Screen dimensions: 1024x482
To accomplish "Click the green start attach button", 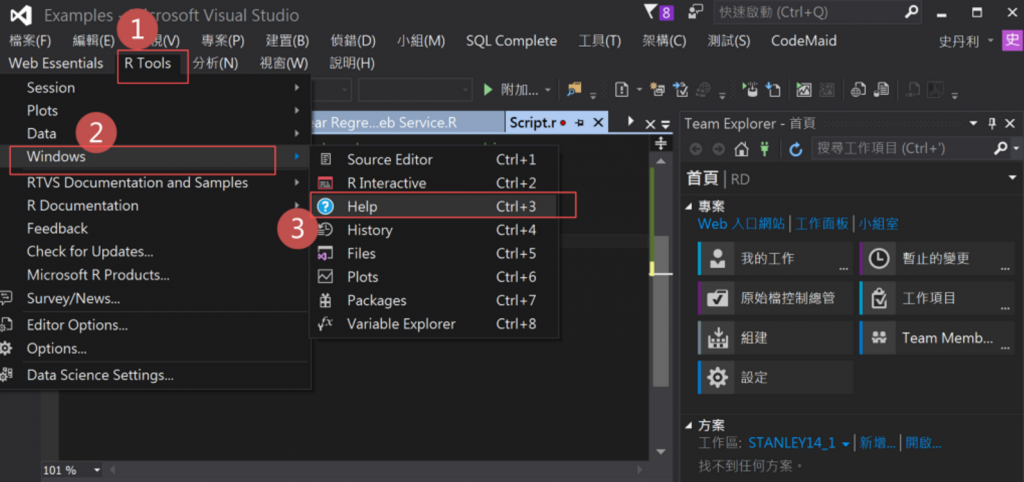I will (x=487, y=90).
